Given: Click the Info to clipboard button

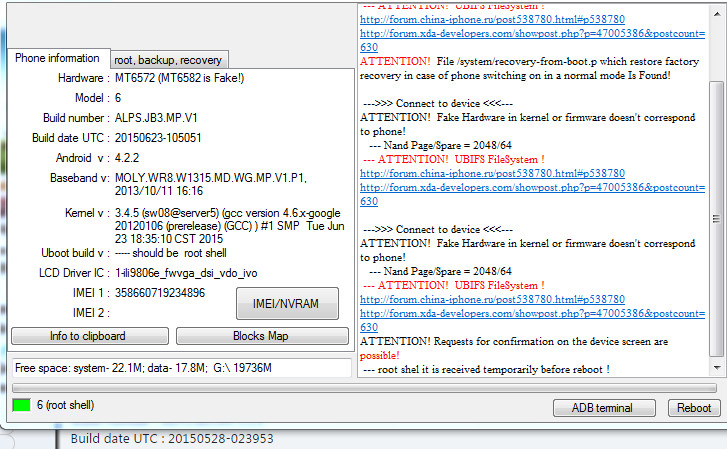Looking at the screenshot, I should [88, 336].
